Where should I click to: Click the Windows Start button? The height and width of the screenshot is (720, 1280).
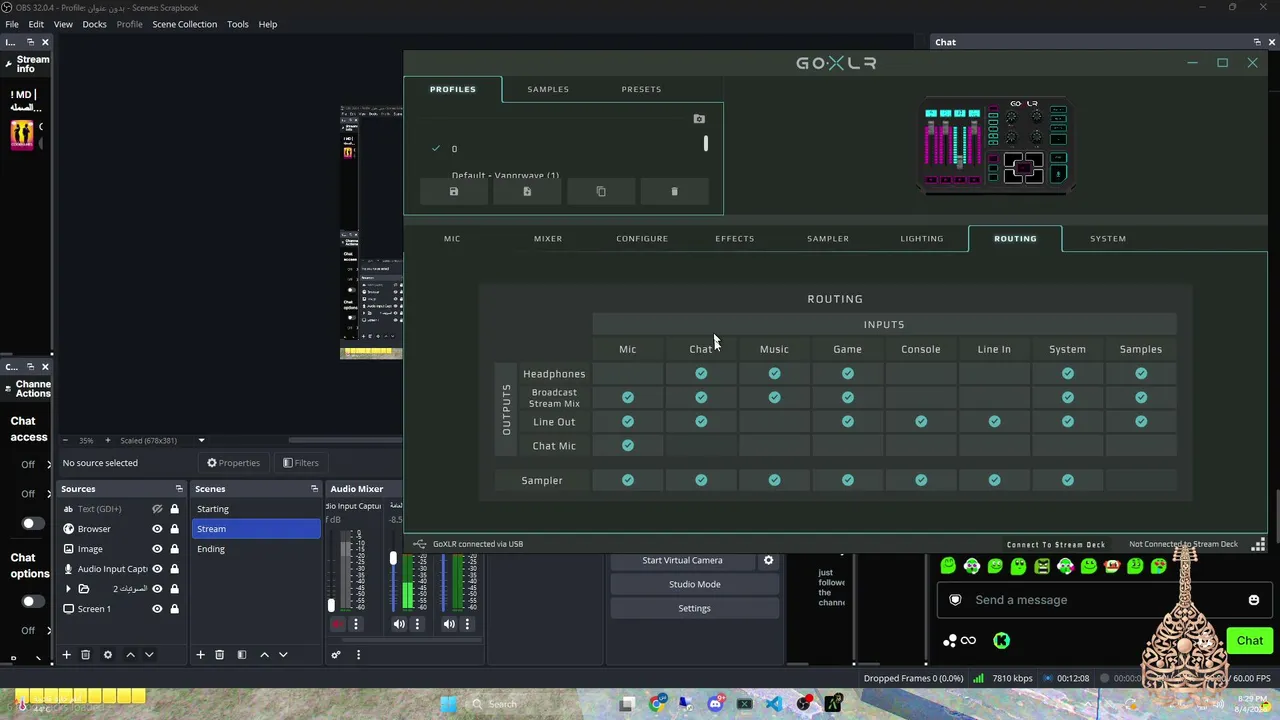[x=448, y=704]
